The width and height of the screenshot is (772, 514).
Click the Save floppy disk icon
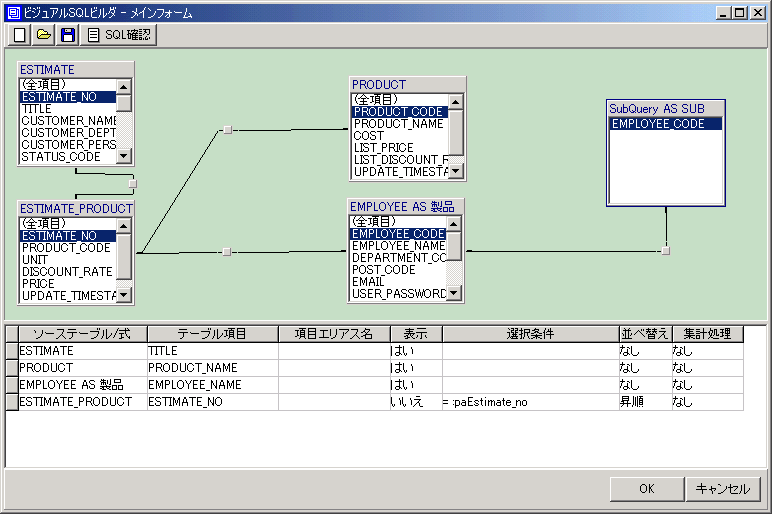(x=68, y=35)
